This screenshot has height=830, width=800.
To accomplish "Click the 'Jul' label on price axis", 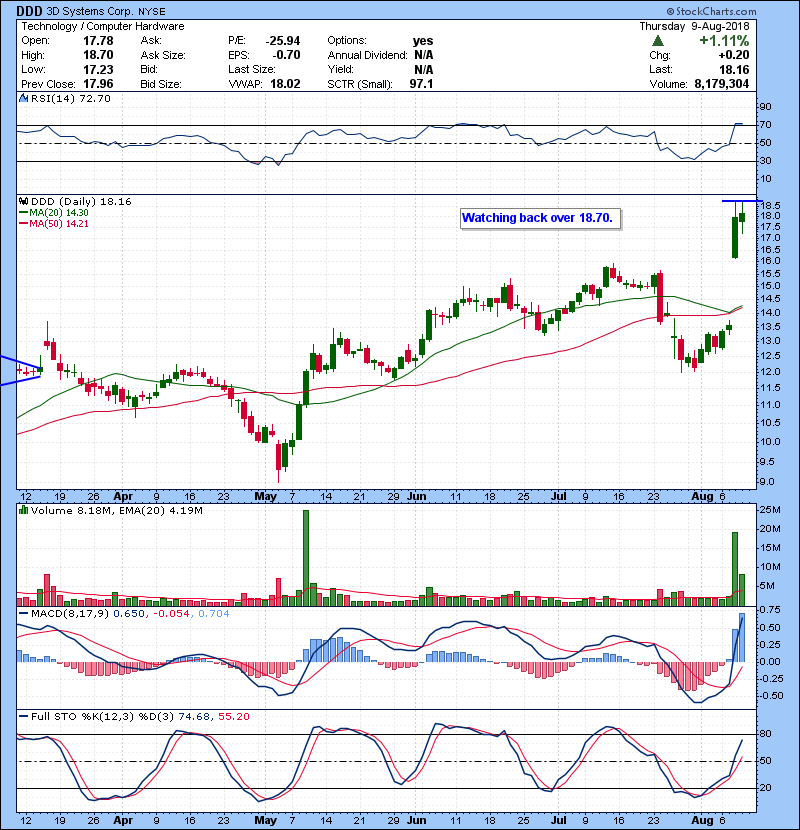I will tap(559, 497).
